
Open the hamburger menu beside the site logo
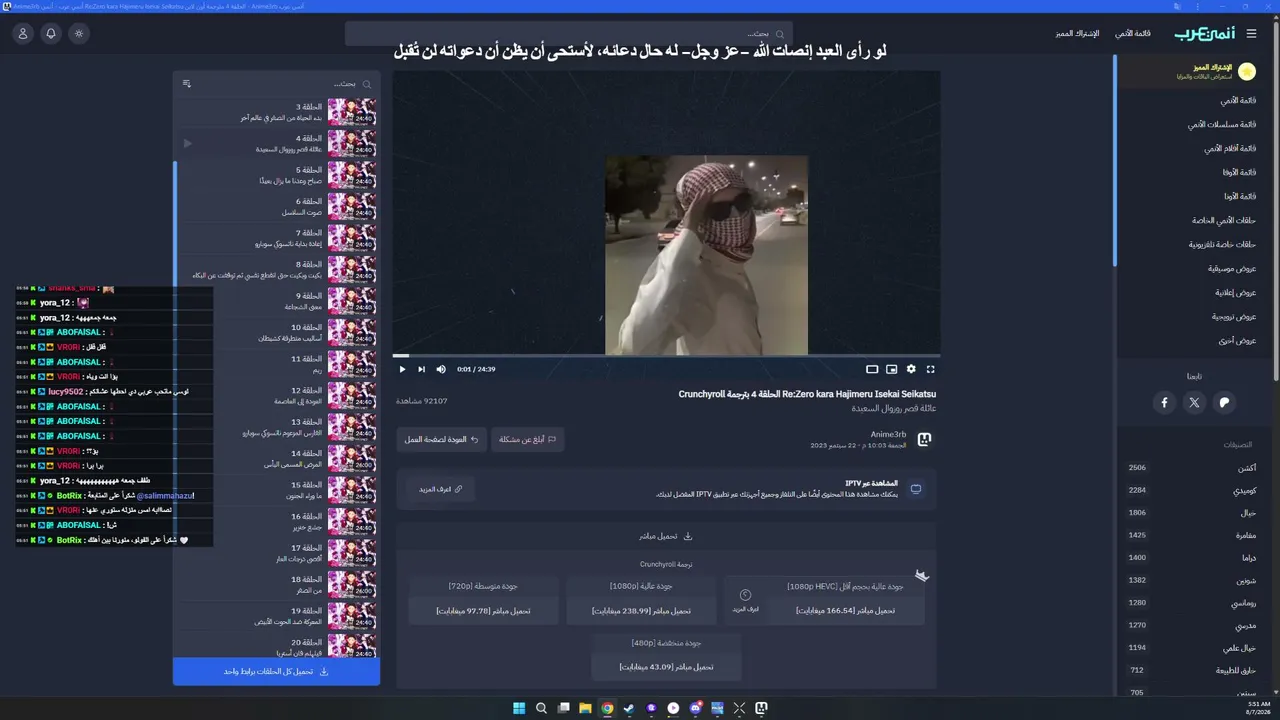1250,33
